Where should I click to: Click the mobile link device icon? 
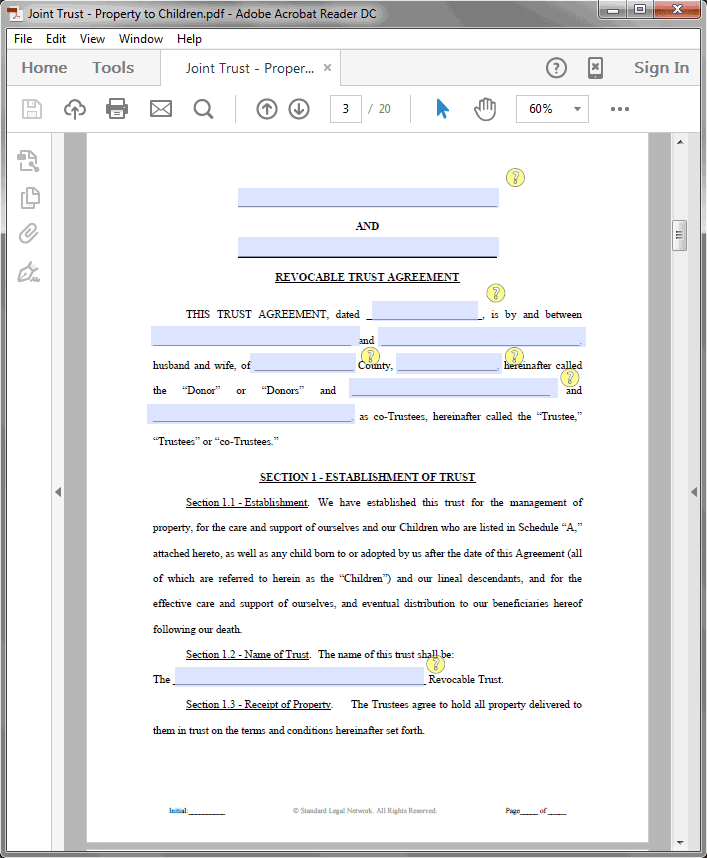click(595, 68)
